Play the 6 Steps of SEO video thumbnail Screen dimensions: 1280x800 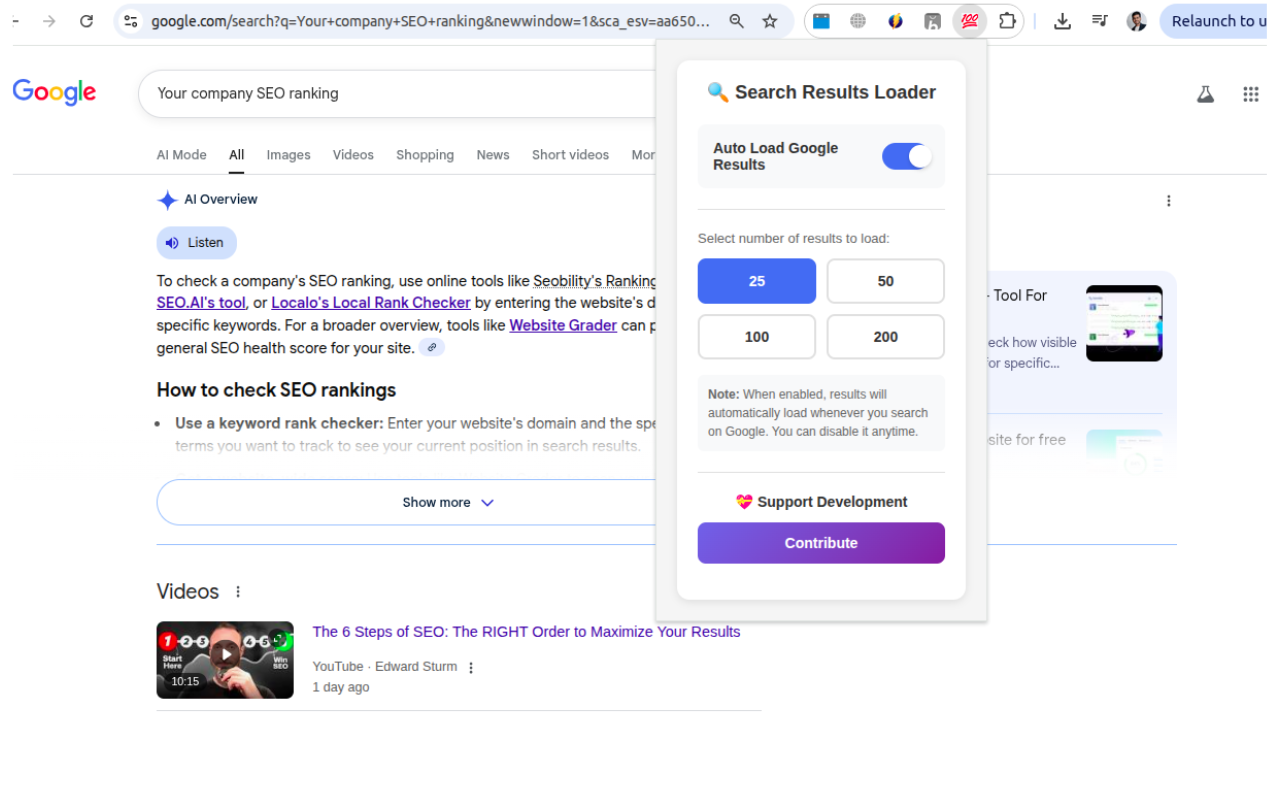click(225, 659)
